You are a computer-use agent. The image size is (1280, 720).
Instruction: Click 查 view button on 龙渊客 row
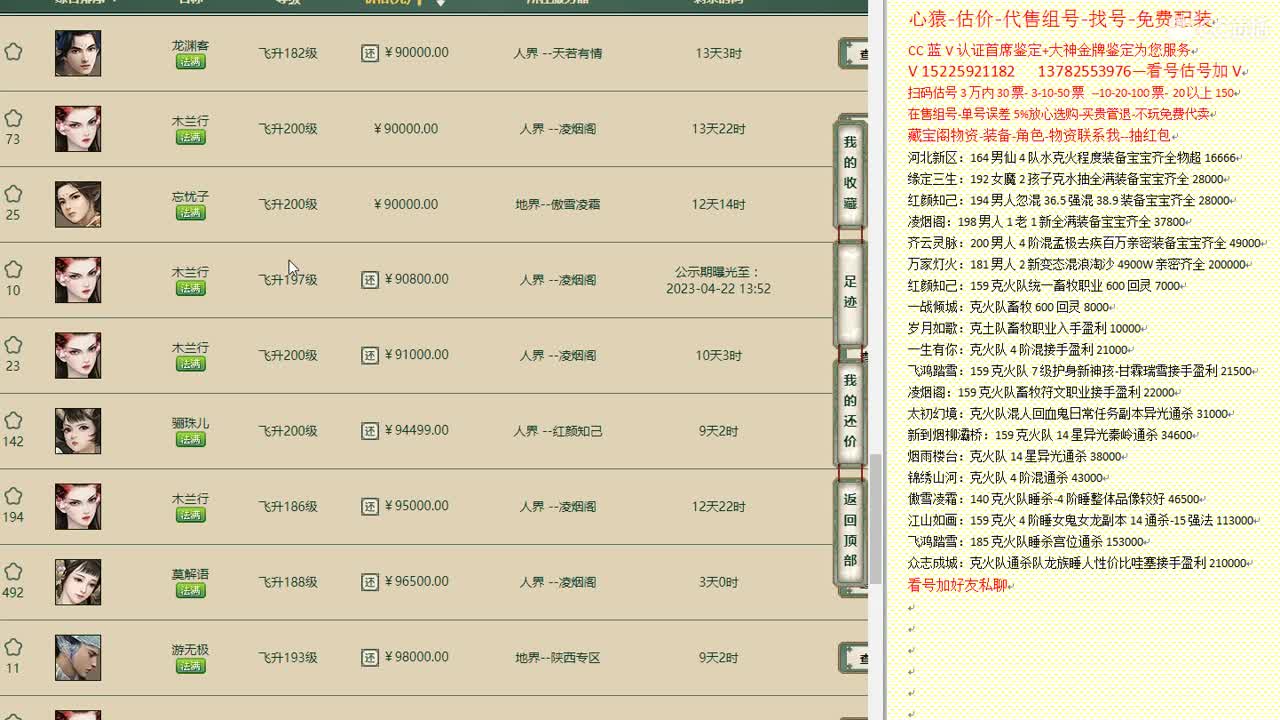point(854,54)
